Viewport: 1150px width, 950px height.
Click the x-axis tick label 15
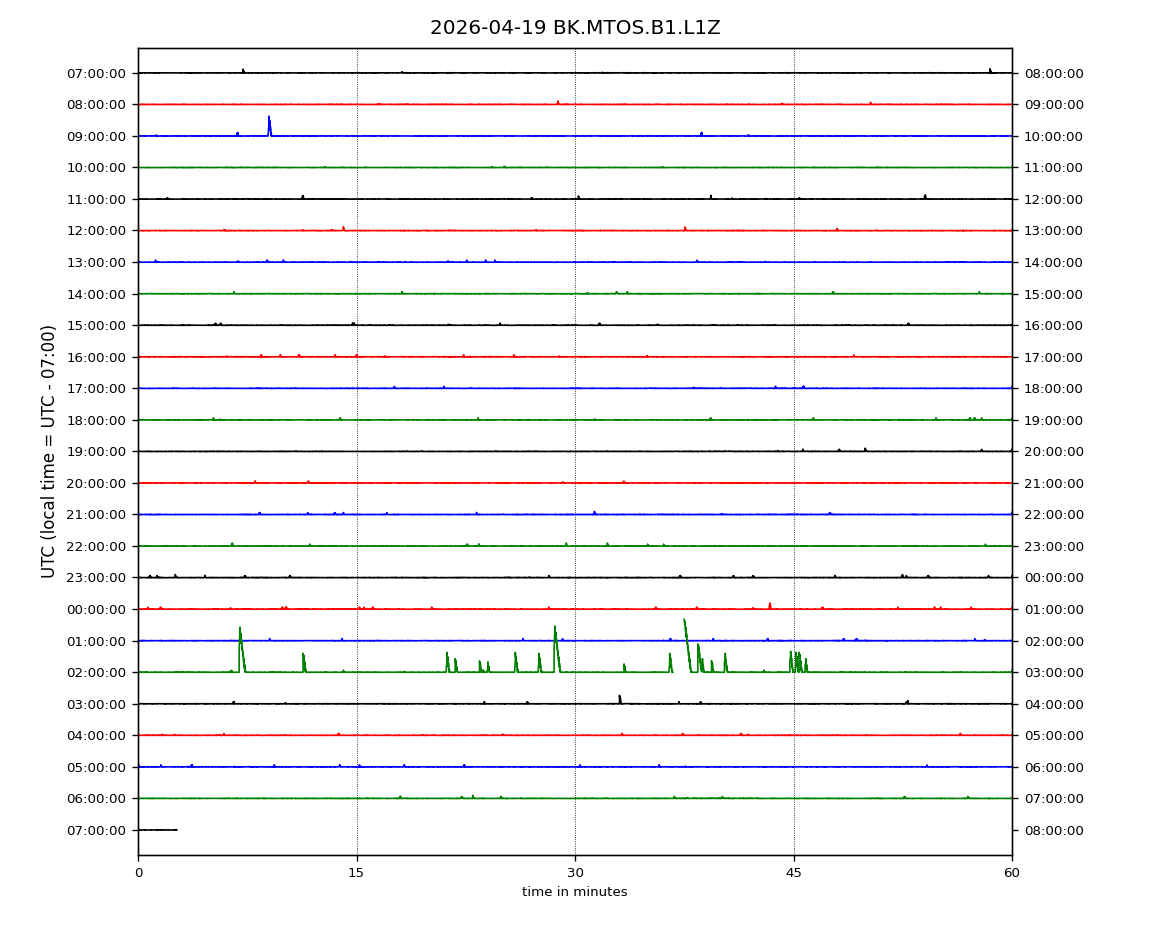click(357, 873)
